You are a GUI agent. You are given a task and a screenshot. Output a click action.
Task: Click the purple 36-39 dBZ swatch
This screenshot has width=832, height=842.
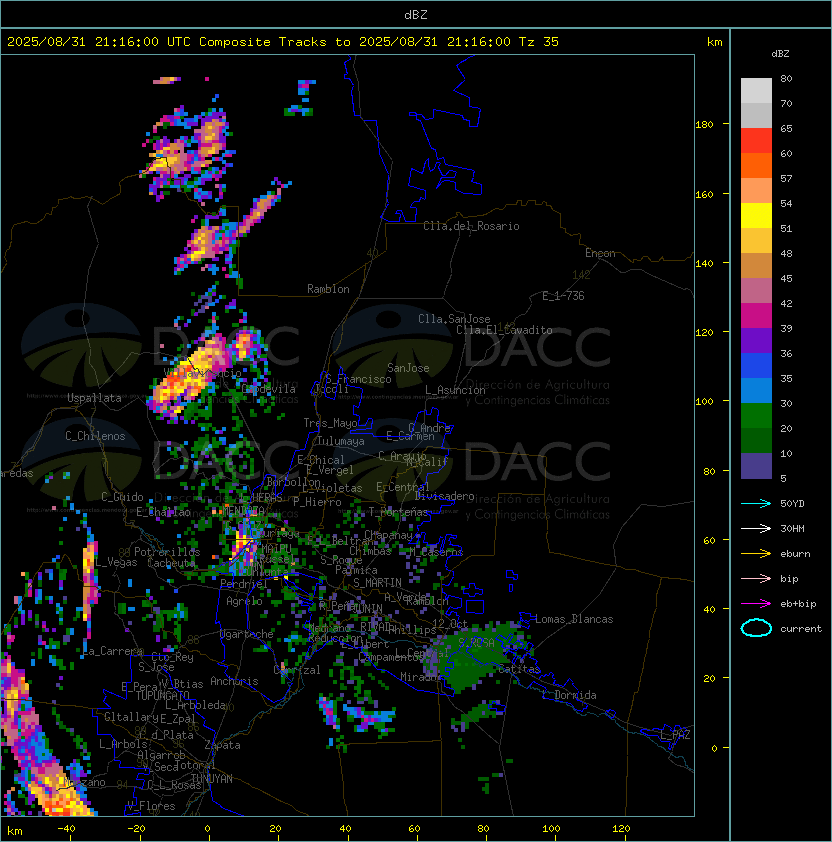pyautogui.click(x=756, y=340)
